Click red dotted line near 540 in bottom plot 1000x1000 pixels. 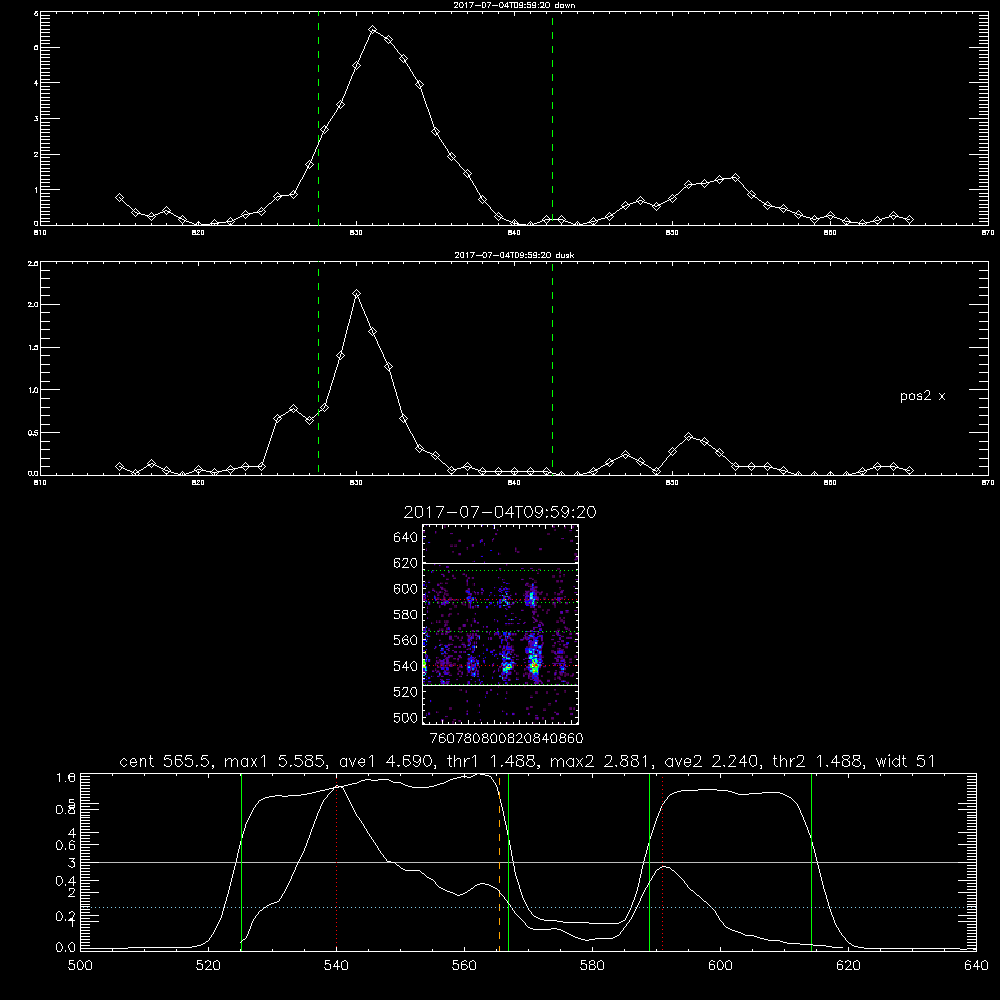pyautogui.click(x=337, y=862)
